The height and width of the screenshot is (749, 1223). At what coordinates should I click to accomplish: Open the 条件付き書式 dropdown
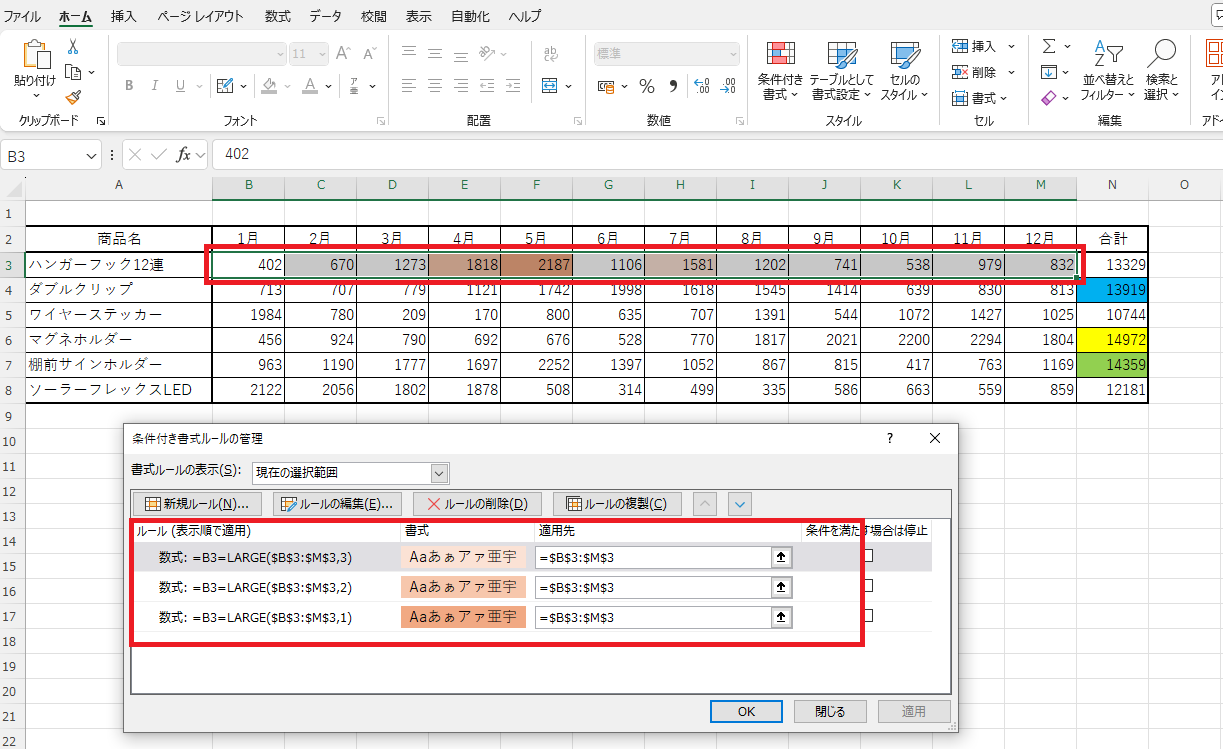coord(780,72)
